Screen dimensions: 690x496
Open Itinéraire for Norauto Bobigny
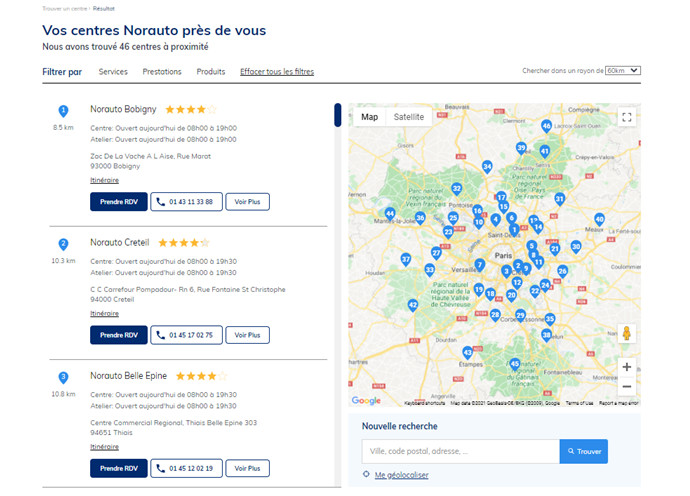(104, 180)
